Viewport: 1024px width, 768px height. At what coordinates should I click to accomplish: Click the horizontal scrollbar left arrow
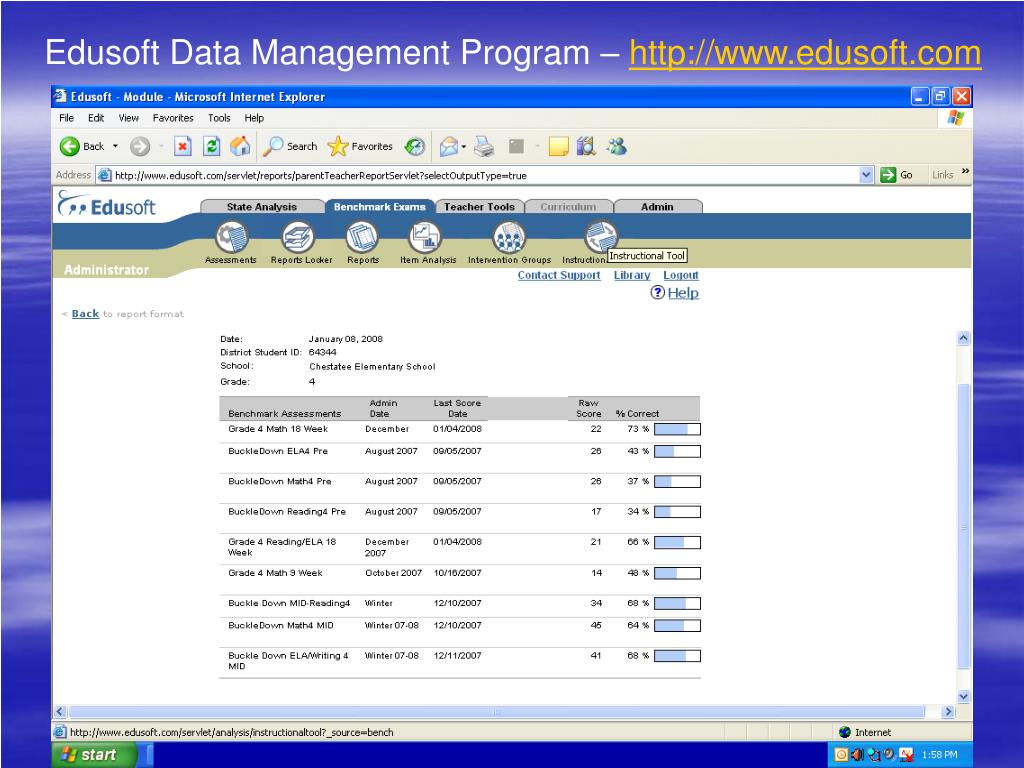(x=60, y=711)
